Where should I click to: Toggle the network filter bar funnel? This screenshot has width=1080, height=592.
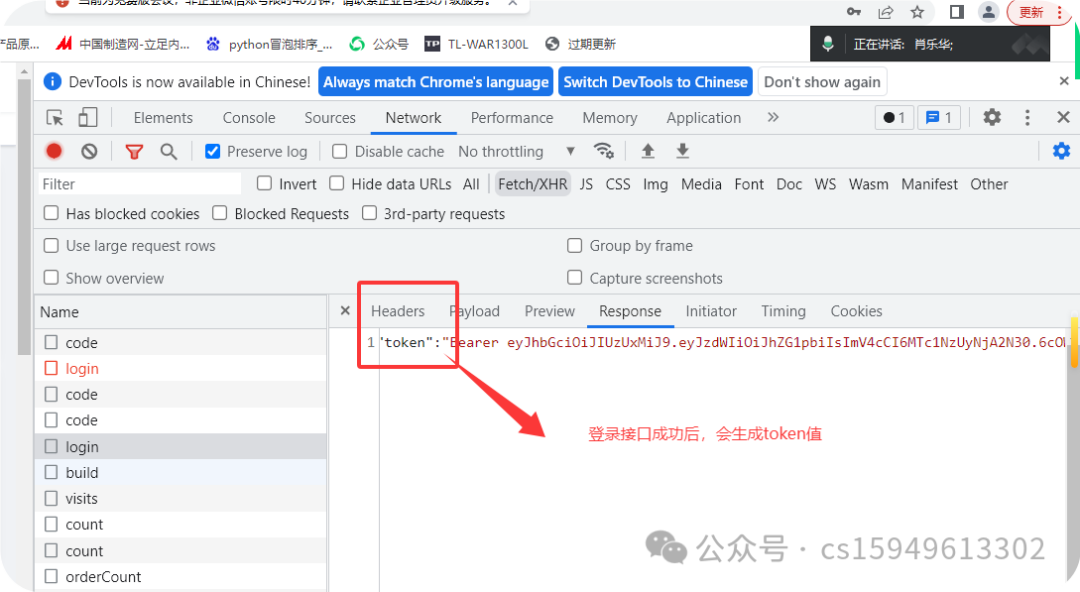[134, 151]
